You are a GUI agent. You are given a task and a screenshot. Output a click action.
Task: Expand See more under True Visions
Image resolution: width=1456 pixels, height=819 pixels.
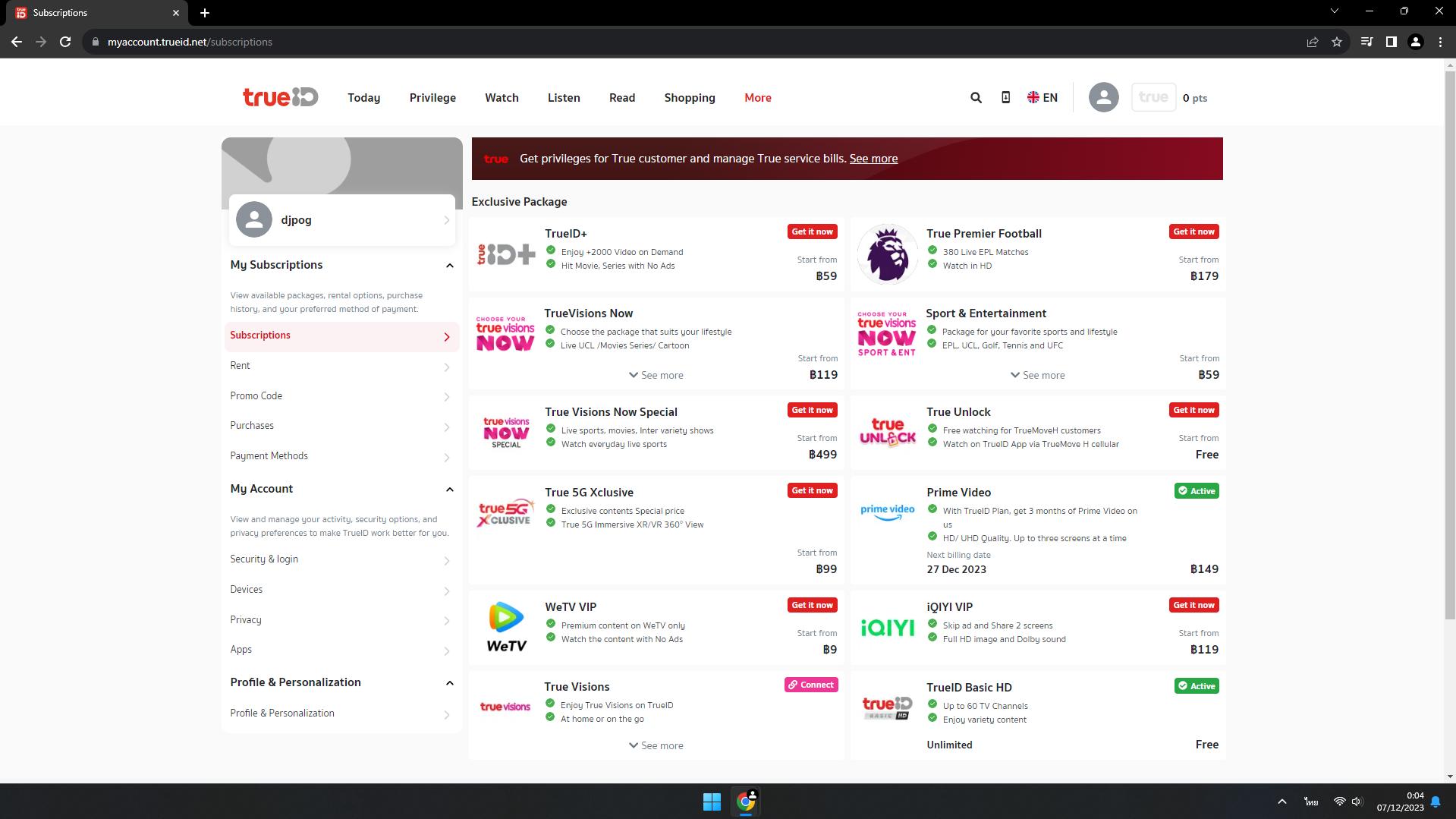(656, 745)
